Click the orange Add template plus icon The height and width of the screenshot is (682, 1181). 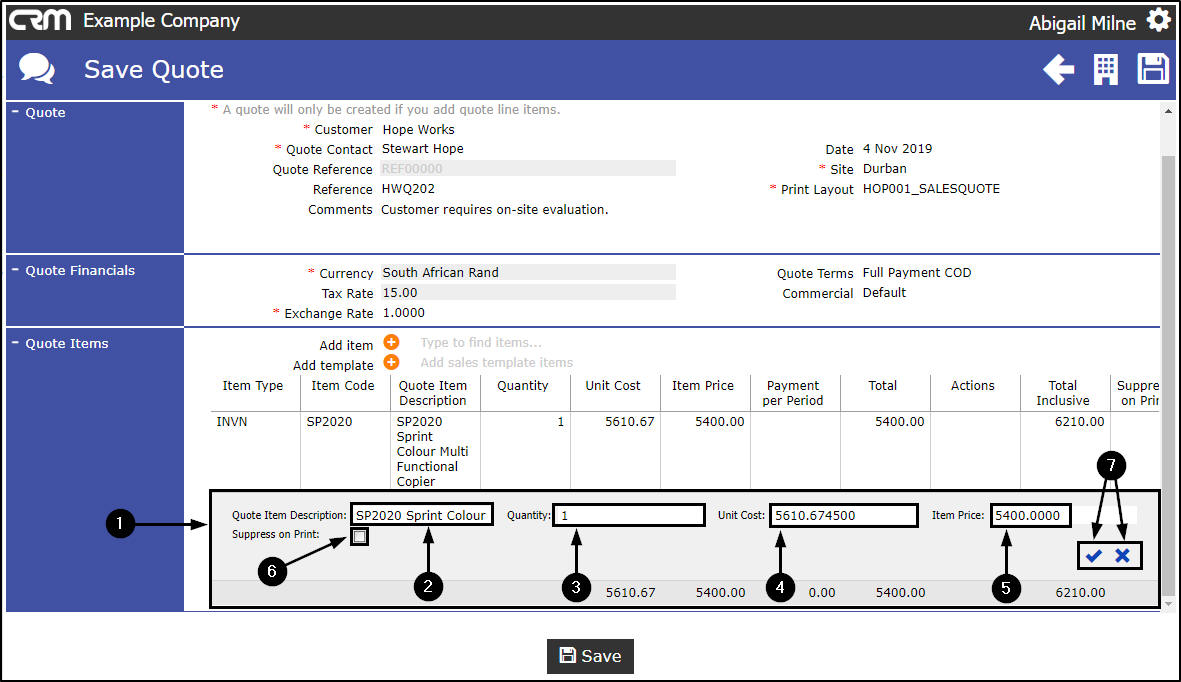coord(391,362)
